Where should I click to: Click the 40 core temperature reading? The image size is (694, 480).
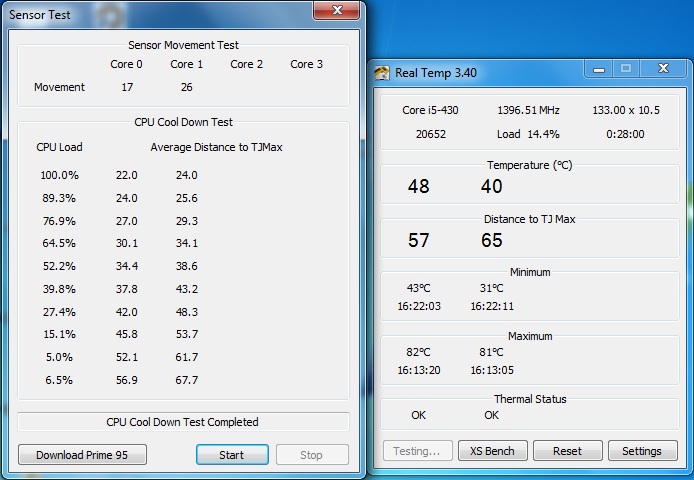tap(492, 186)
